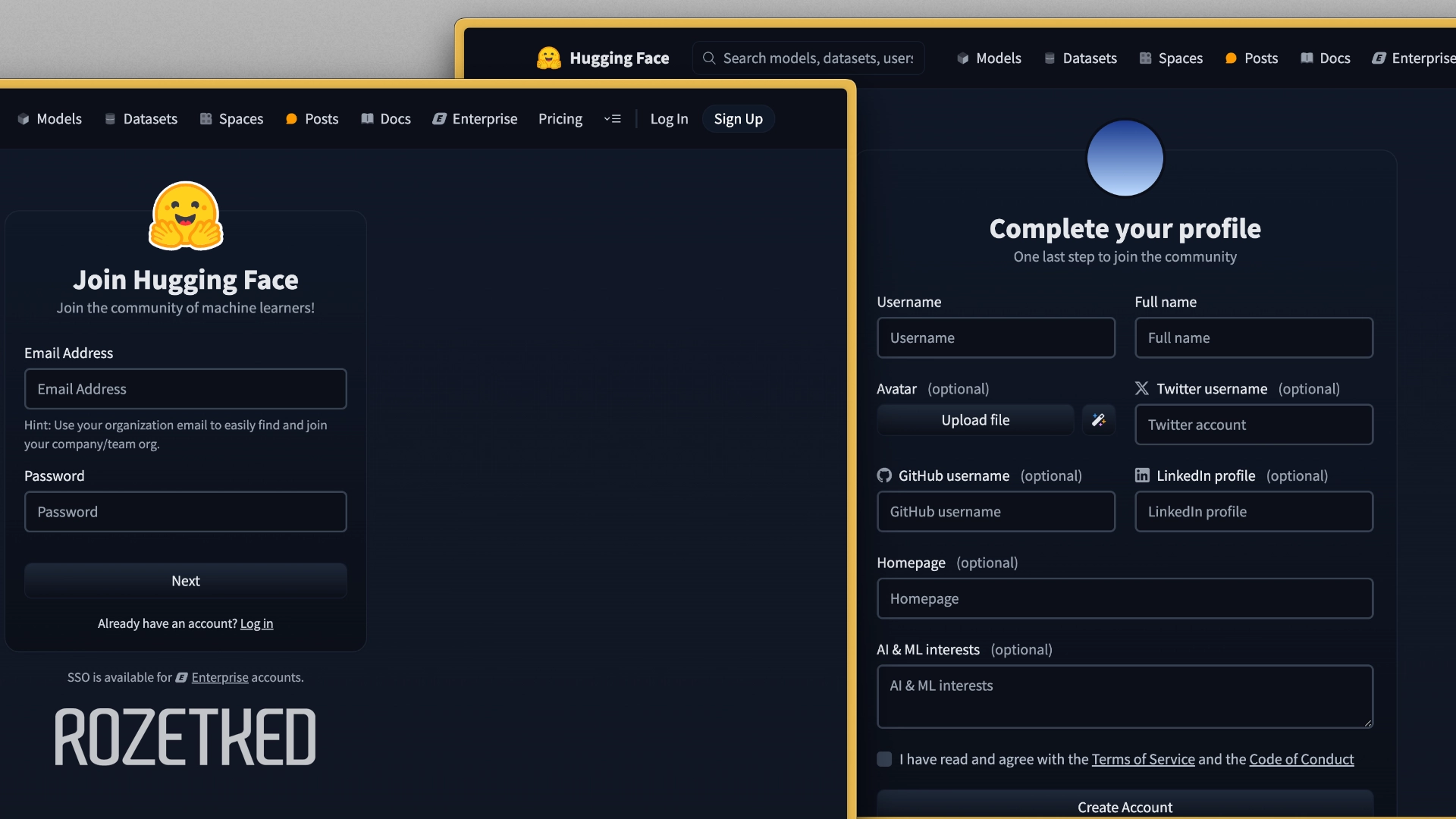1456x819 pixels.
Task: Click the X Twitter icon beside Twitter username
Action: [1141, 388]
